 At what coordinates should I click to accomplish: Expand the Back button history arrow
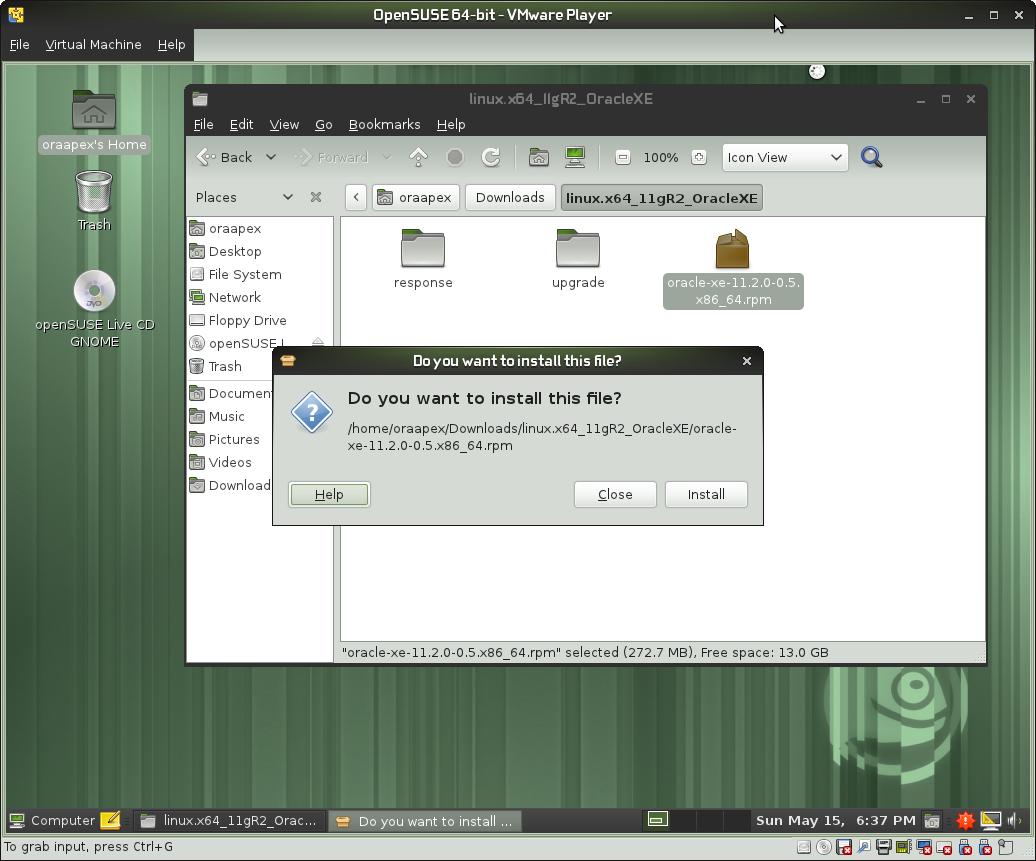[x=270, y=157]
